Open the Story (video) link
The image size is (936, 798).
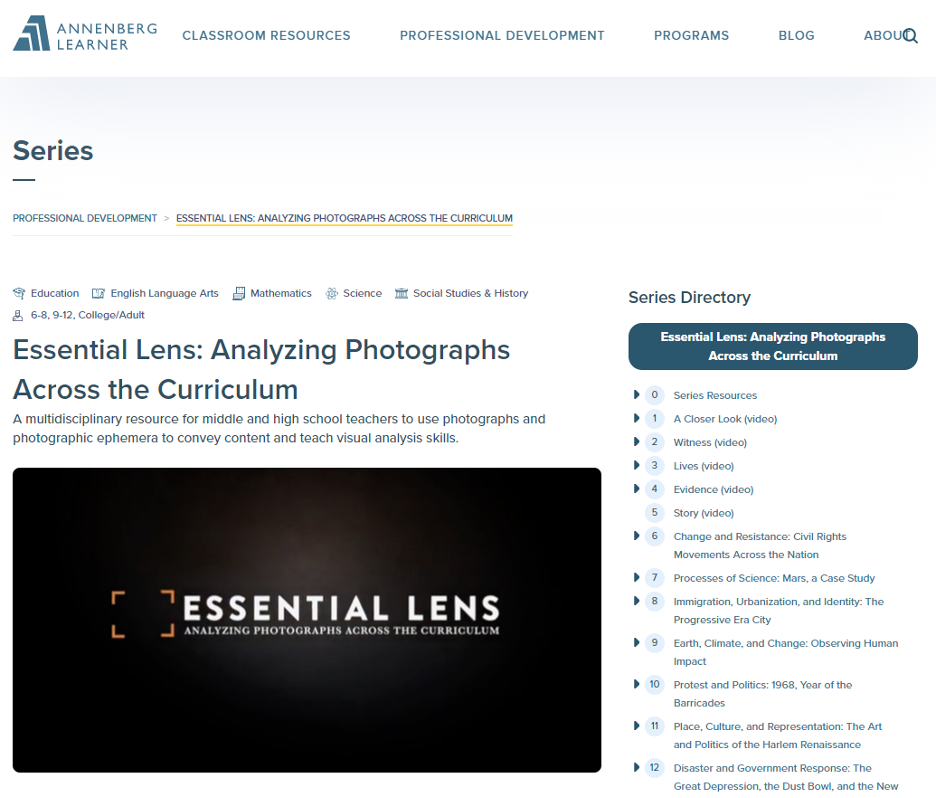point(704,513)
